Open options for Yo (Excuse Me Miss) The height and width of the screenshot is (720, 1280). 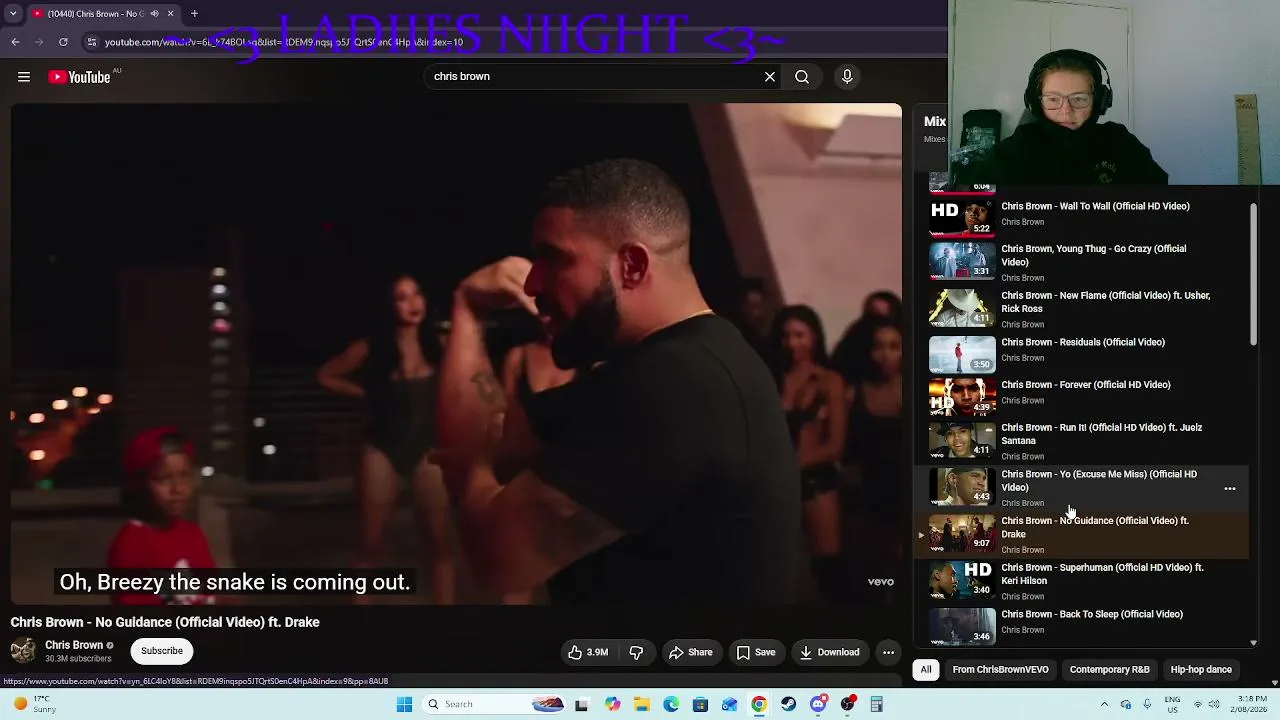pyautogui.click(x=1230, y=489)
